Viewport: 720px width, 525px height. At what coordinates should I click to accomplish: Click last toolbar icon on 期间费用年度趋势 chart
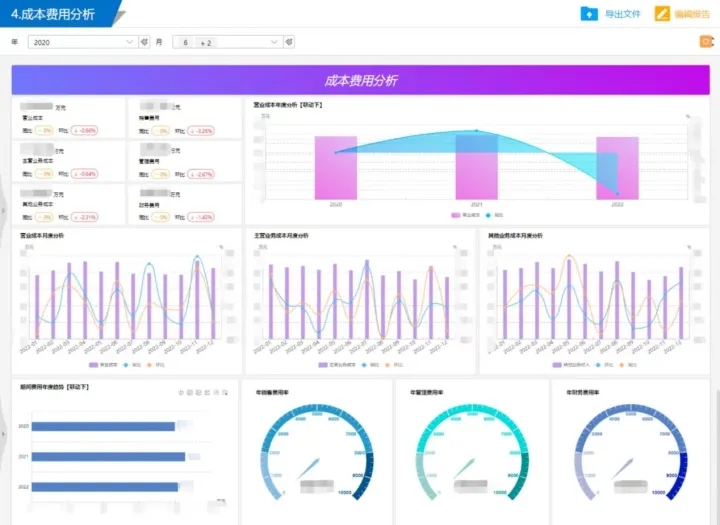click(x=225, y=393)
